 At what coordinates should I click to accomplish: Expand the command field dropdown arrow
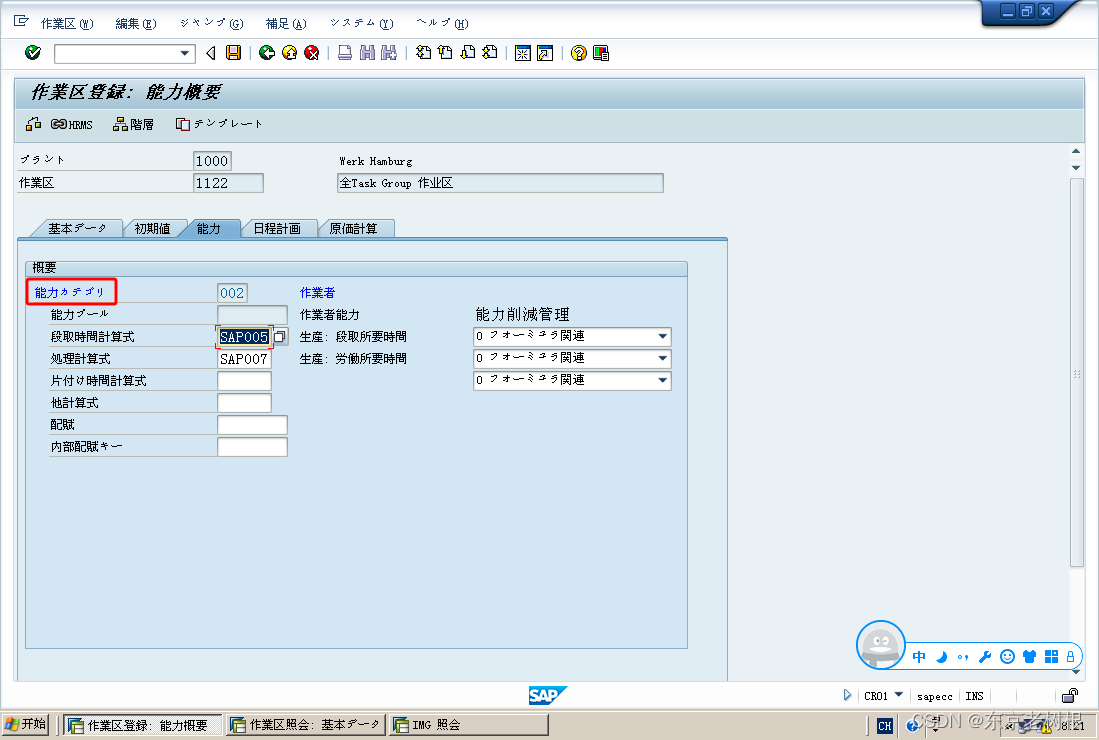pos(182,53)
